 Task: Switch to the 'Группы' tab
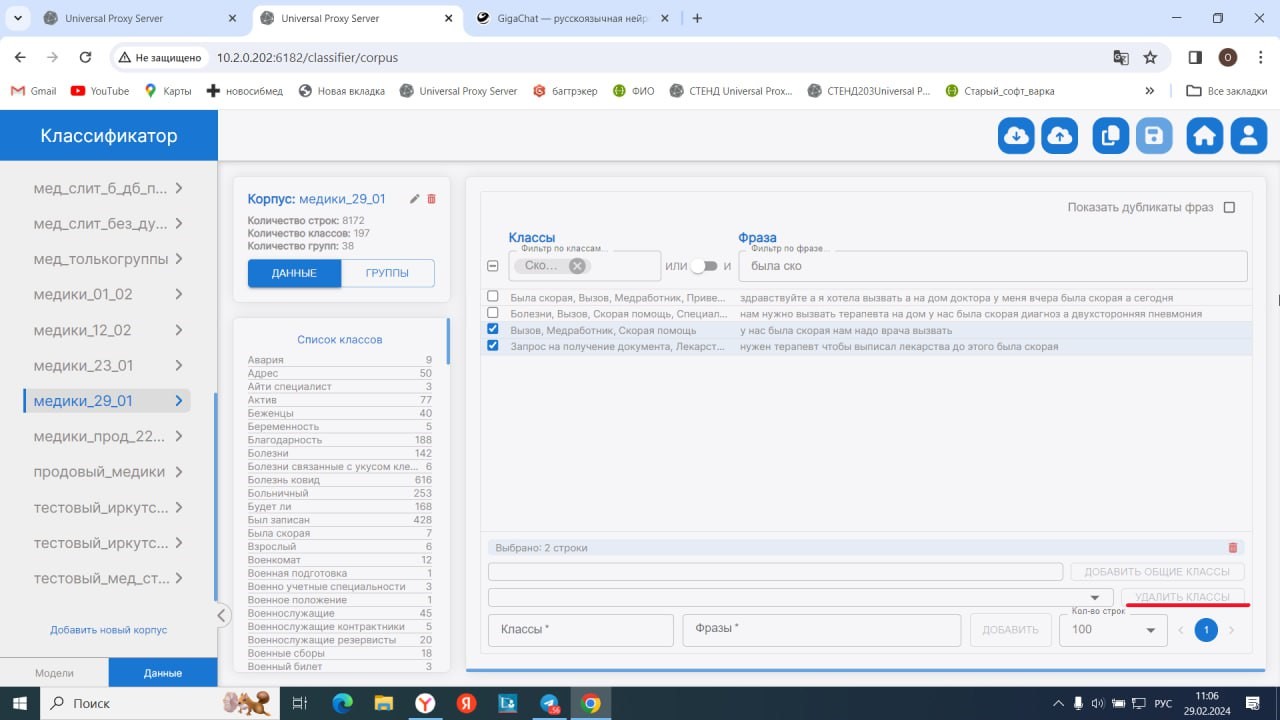tap(387, 273)
